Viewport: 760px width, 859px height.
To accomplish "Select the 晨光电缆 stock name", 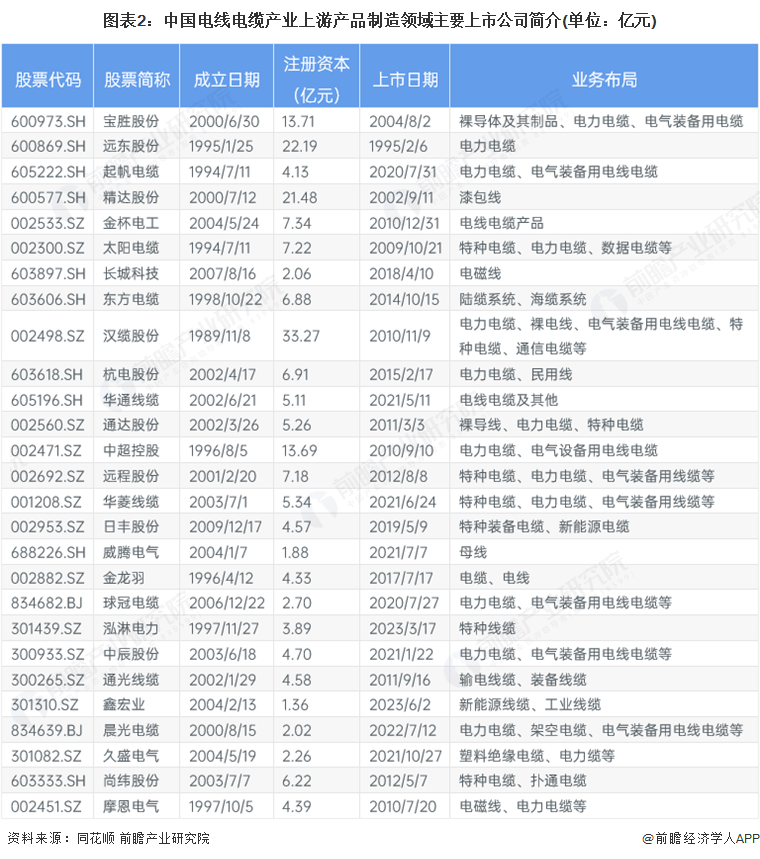I will pos(131,730).
